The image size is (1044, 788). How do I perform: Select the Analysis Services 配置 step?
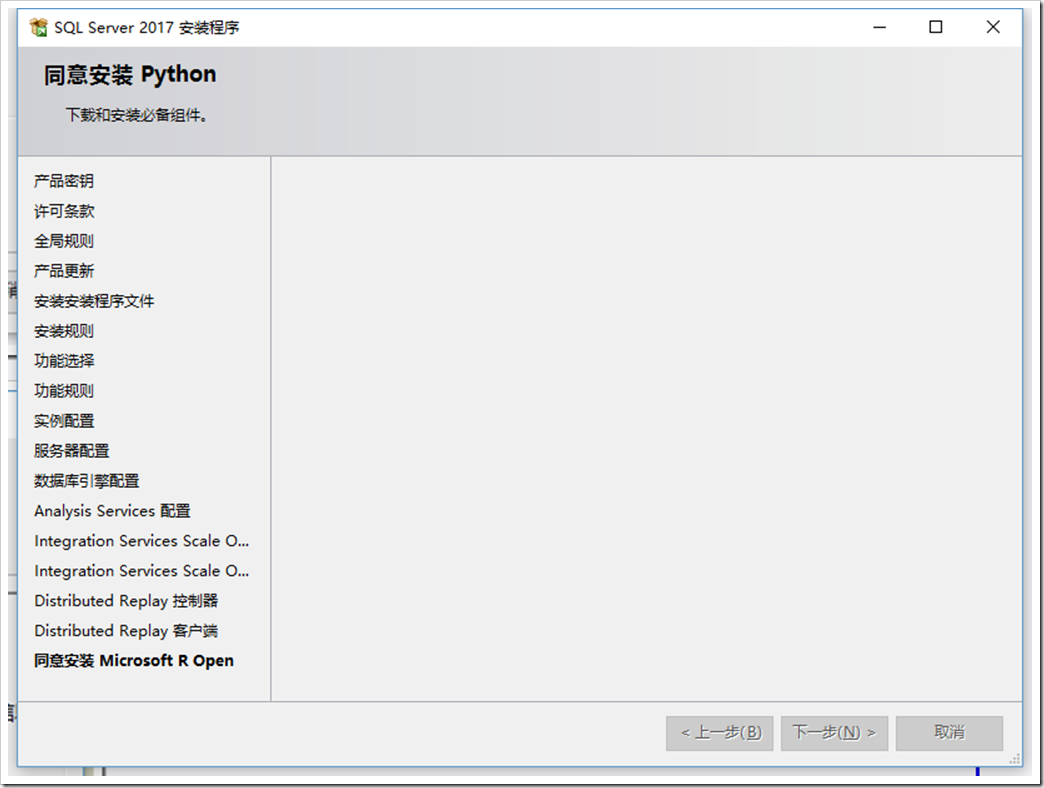coord(113,510)
